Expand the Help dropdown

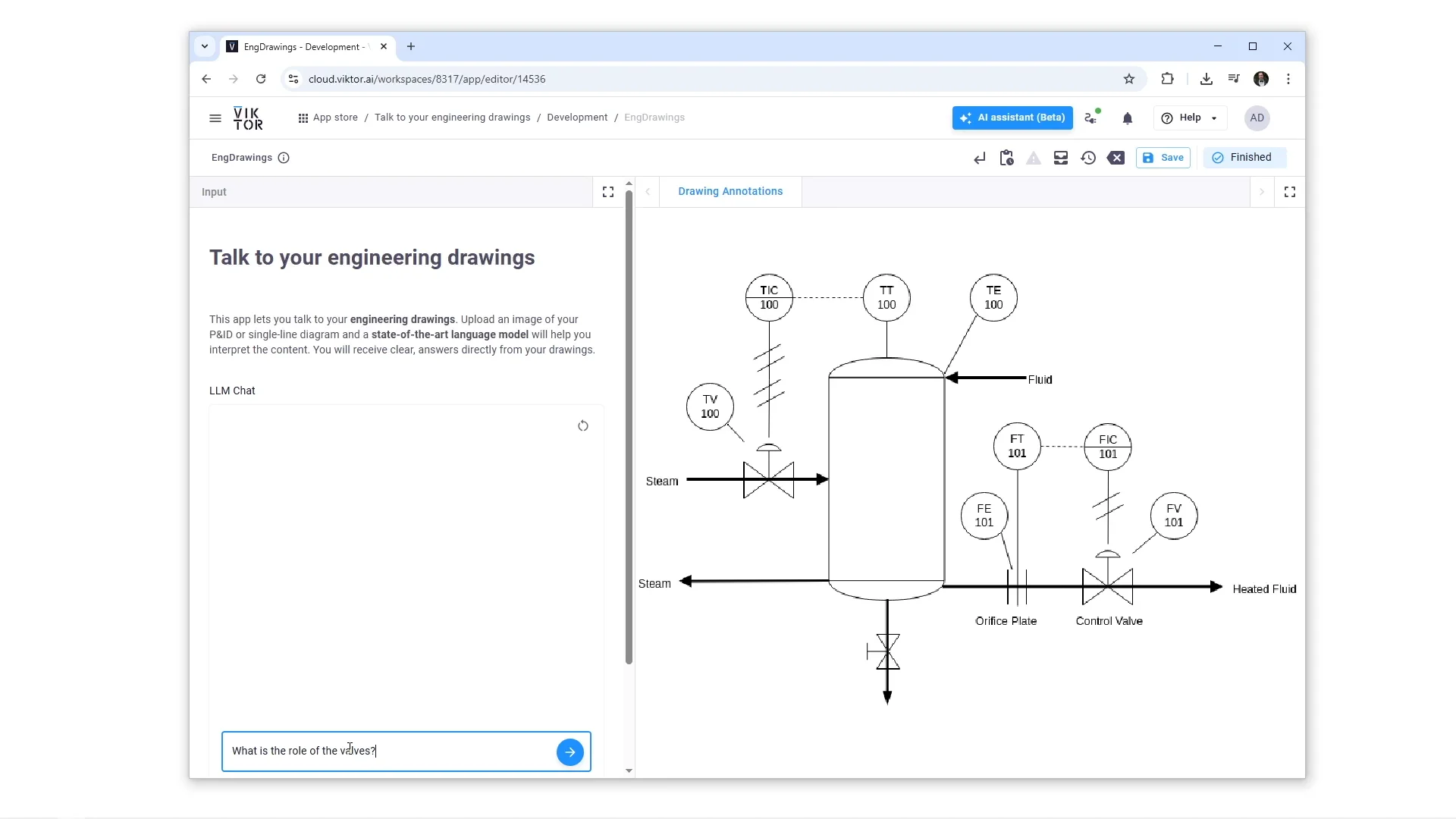point(1190,118)
